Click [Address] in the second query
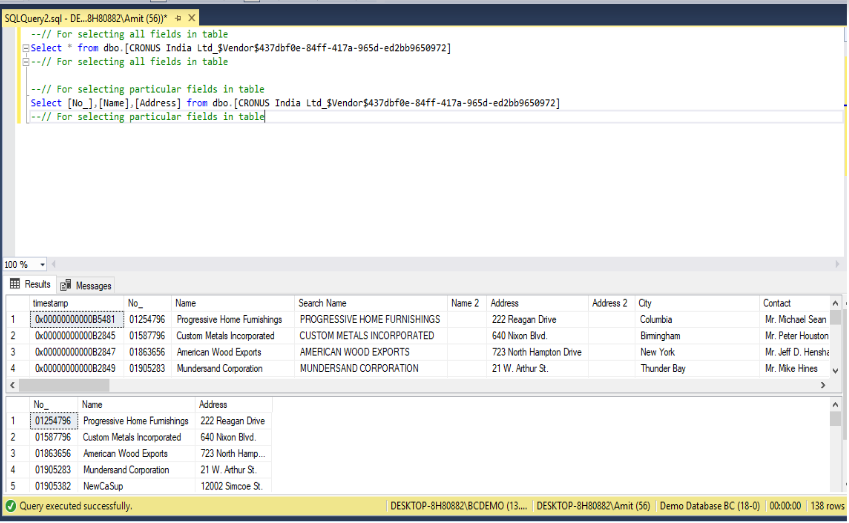849x523 pixels. coord(158,103)
